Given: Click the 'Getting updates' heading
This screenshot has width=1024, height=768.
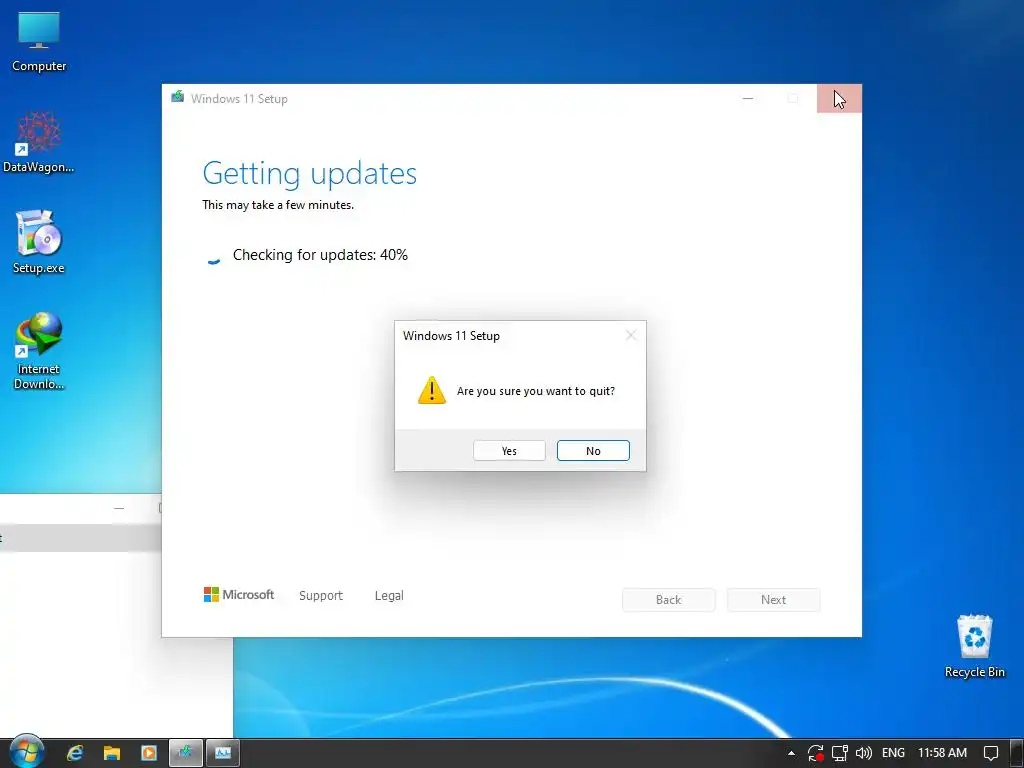Looking at the screenshot, I should click(310, 174).
